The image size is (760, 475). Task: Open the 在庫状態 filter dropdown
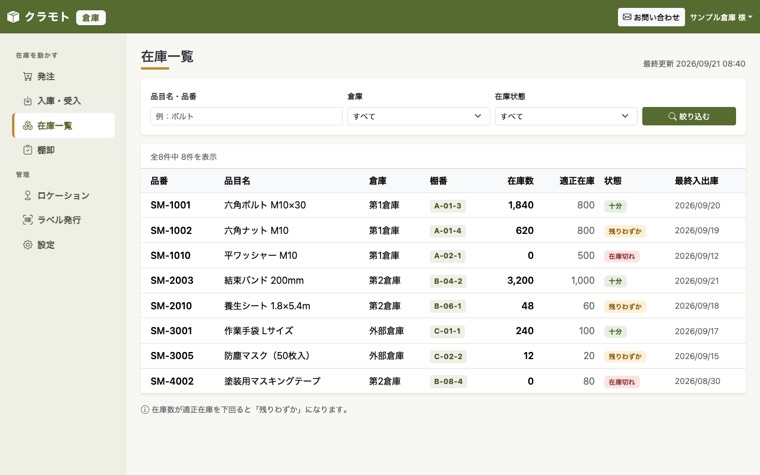566,116
